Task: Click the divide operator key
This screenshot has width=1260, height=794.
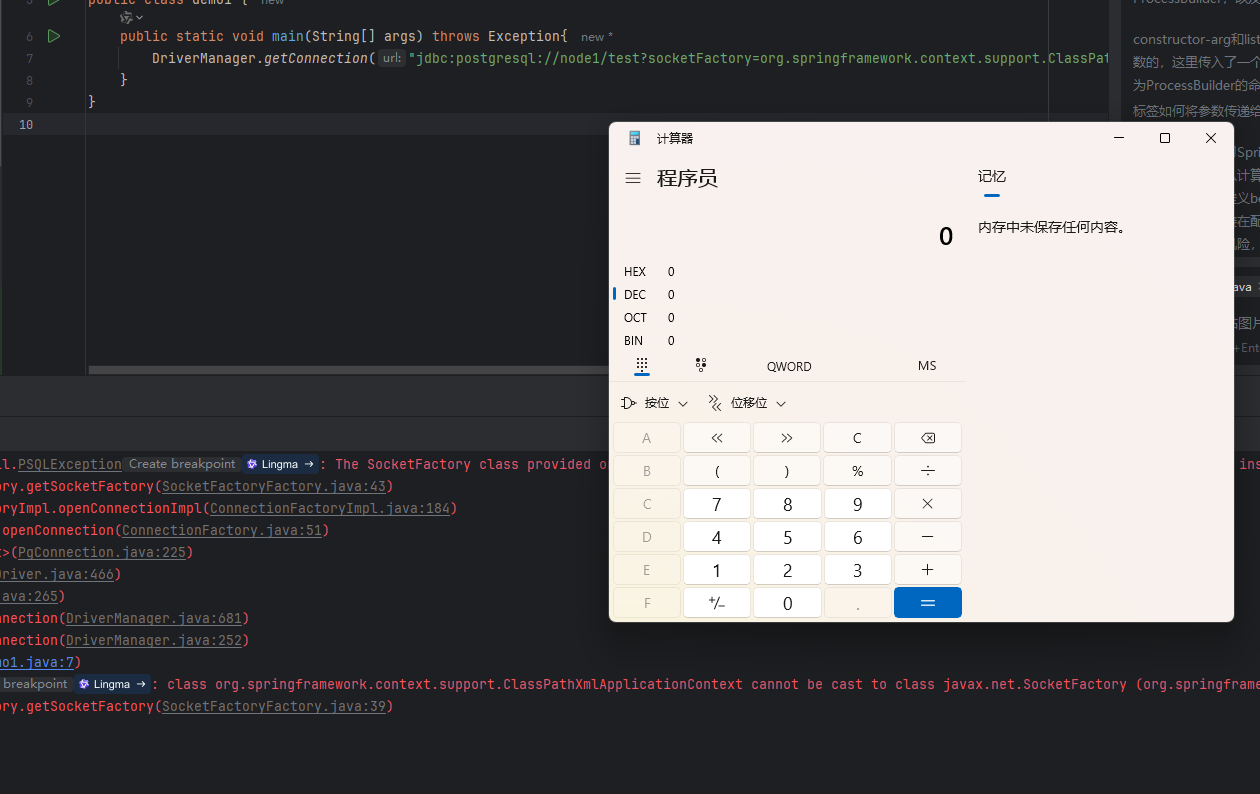Action: (928, 471)
